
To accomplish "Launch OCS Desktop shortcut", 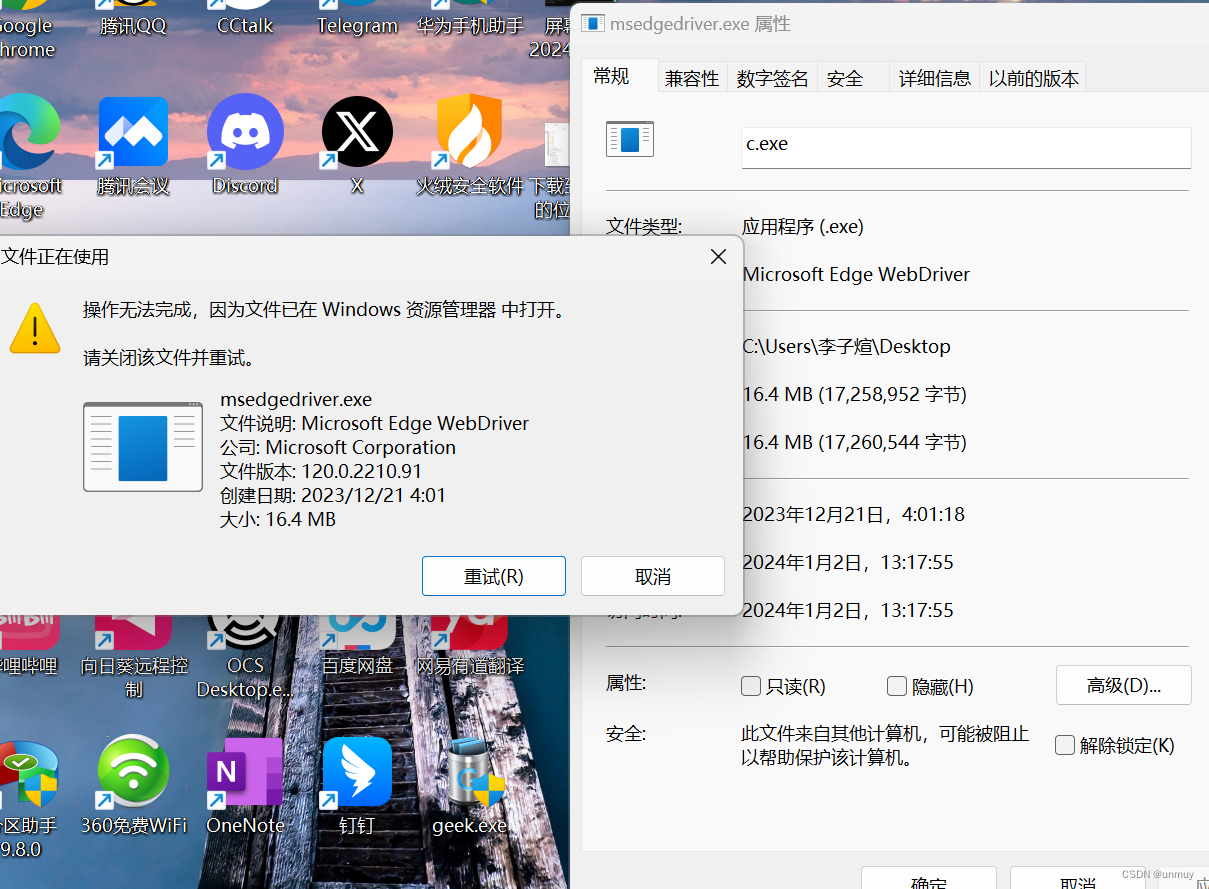I will click(245, 659).
